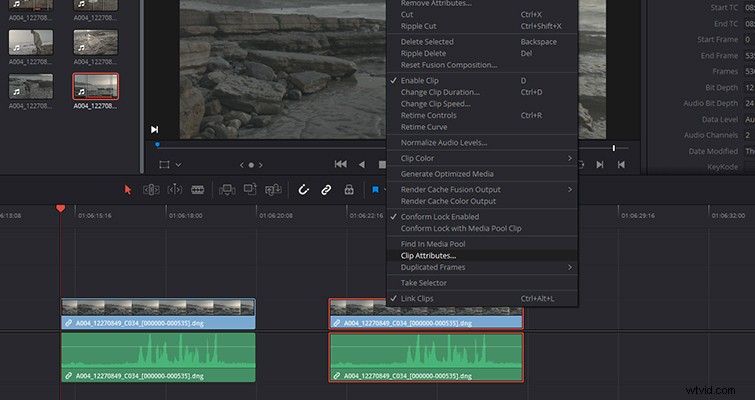Choose Find In Media Pool
Viewport: 755px width, 400px height.
(482, 244)
